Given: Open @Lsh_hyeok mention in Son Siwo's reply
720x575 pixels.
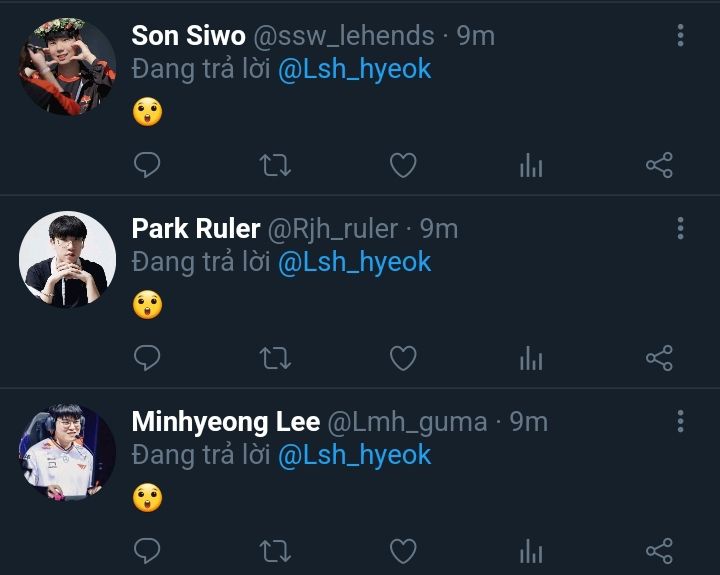Looking at the screenshot, I should pos(354,69).
